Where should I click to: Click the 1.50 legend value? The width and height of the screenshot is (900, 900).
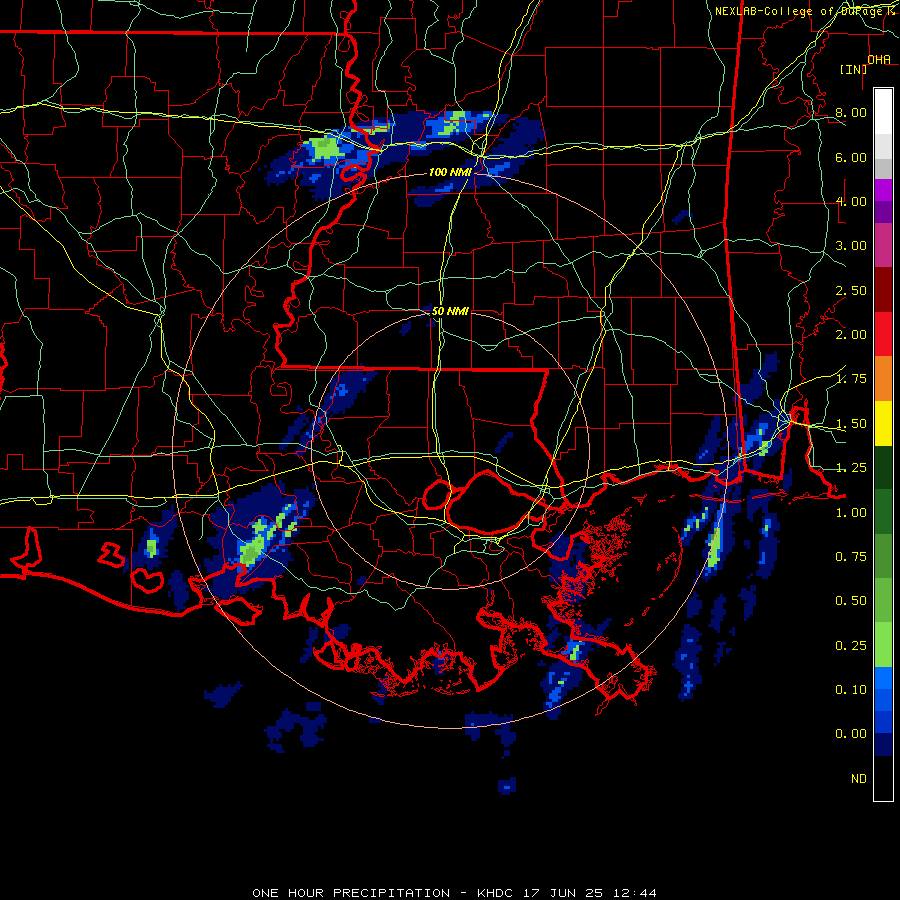coord(851,424)
